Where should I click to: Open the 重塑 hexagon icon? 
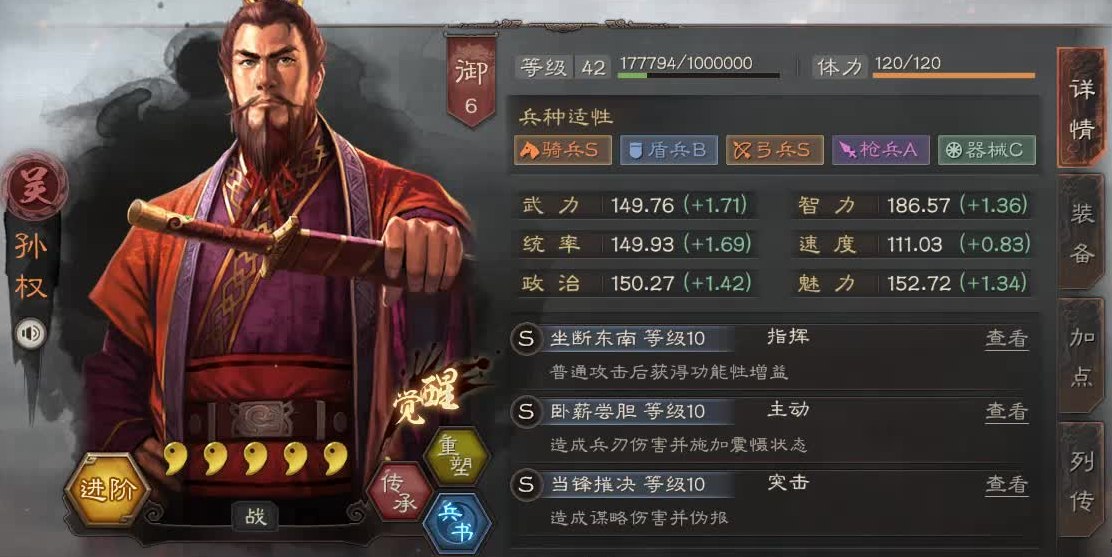pos(456,456)
